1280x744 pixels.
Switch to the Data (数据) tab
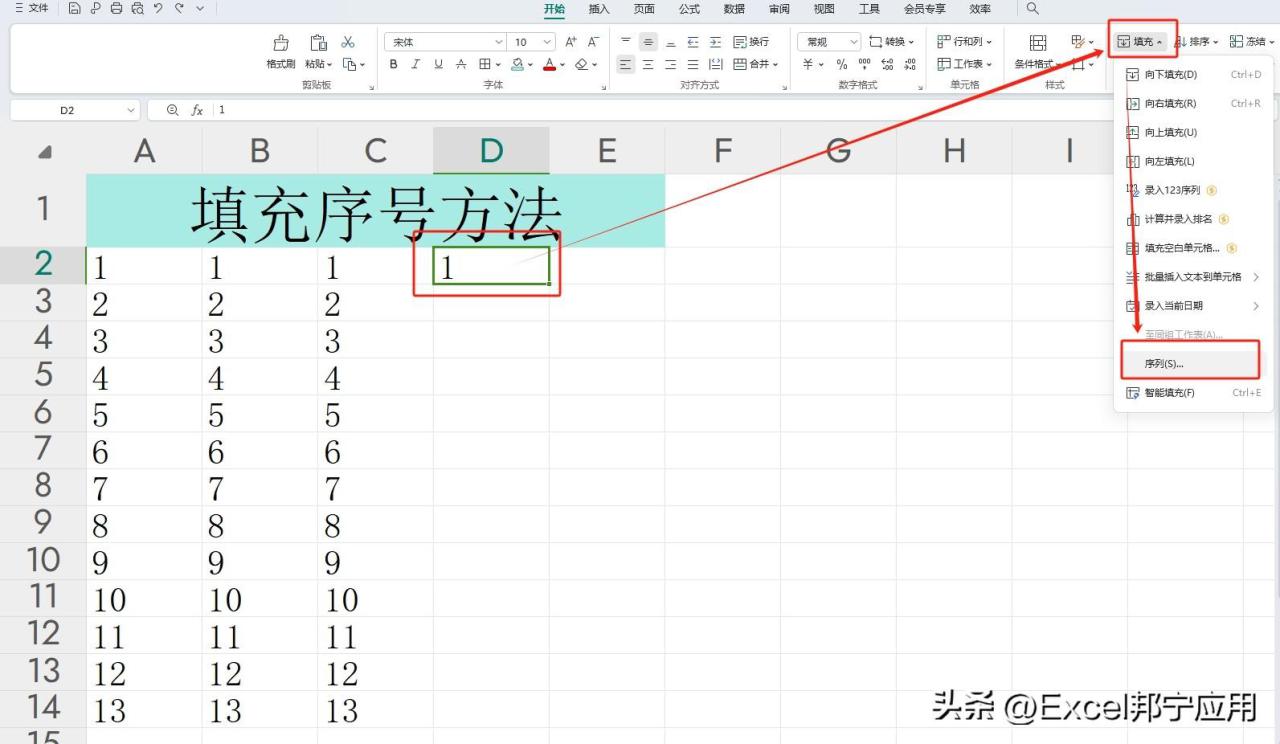point(734,9)
